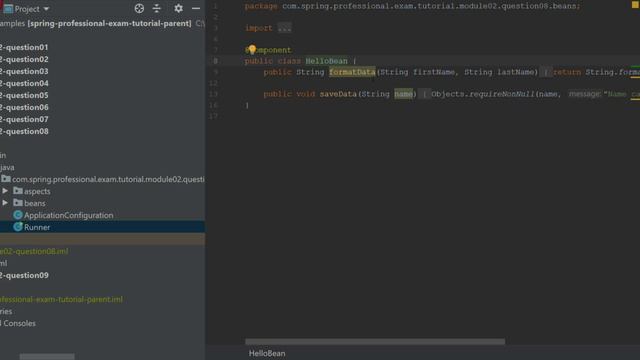The image size is (640, 360).
Task: Click the Consoles entry in tree
Action: point(18,323)
